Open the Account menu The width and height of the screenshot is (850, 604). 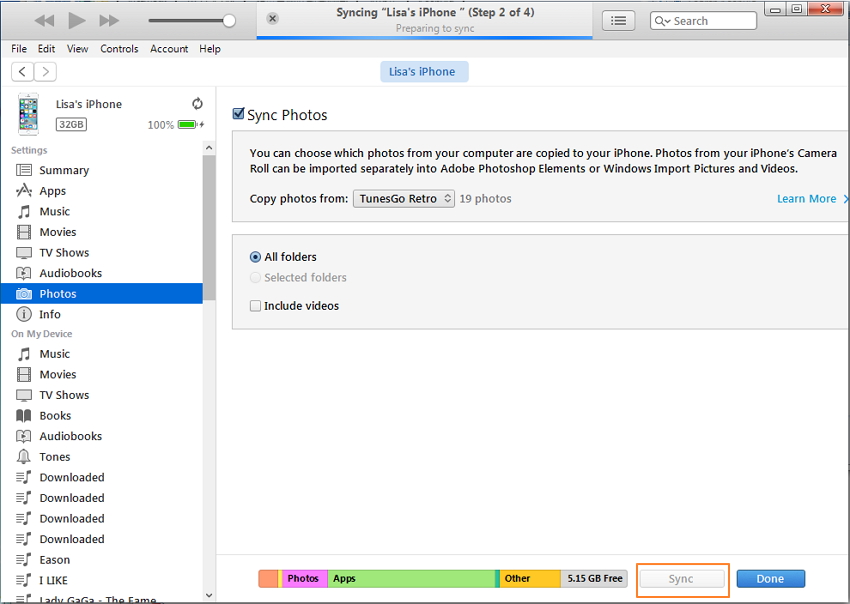pos(169,49)
